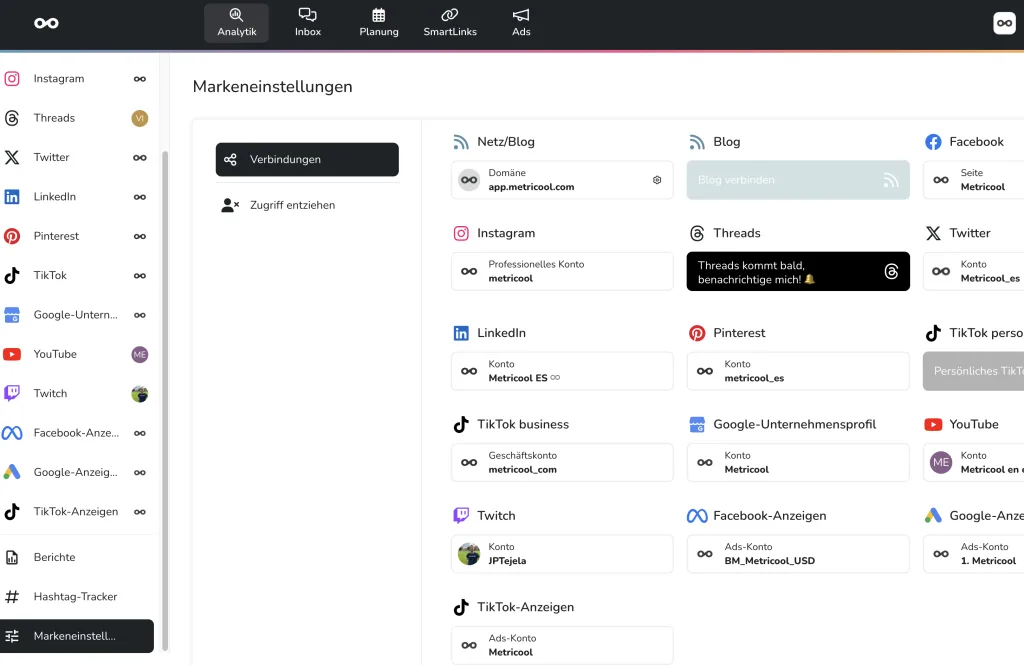This screenshot has height=665, width=1024.
Task: Go to the Inbox tab
Action: (308, 23)
